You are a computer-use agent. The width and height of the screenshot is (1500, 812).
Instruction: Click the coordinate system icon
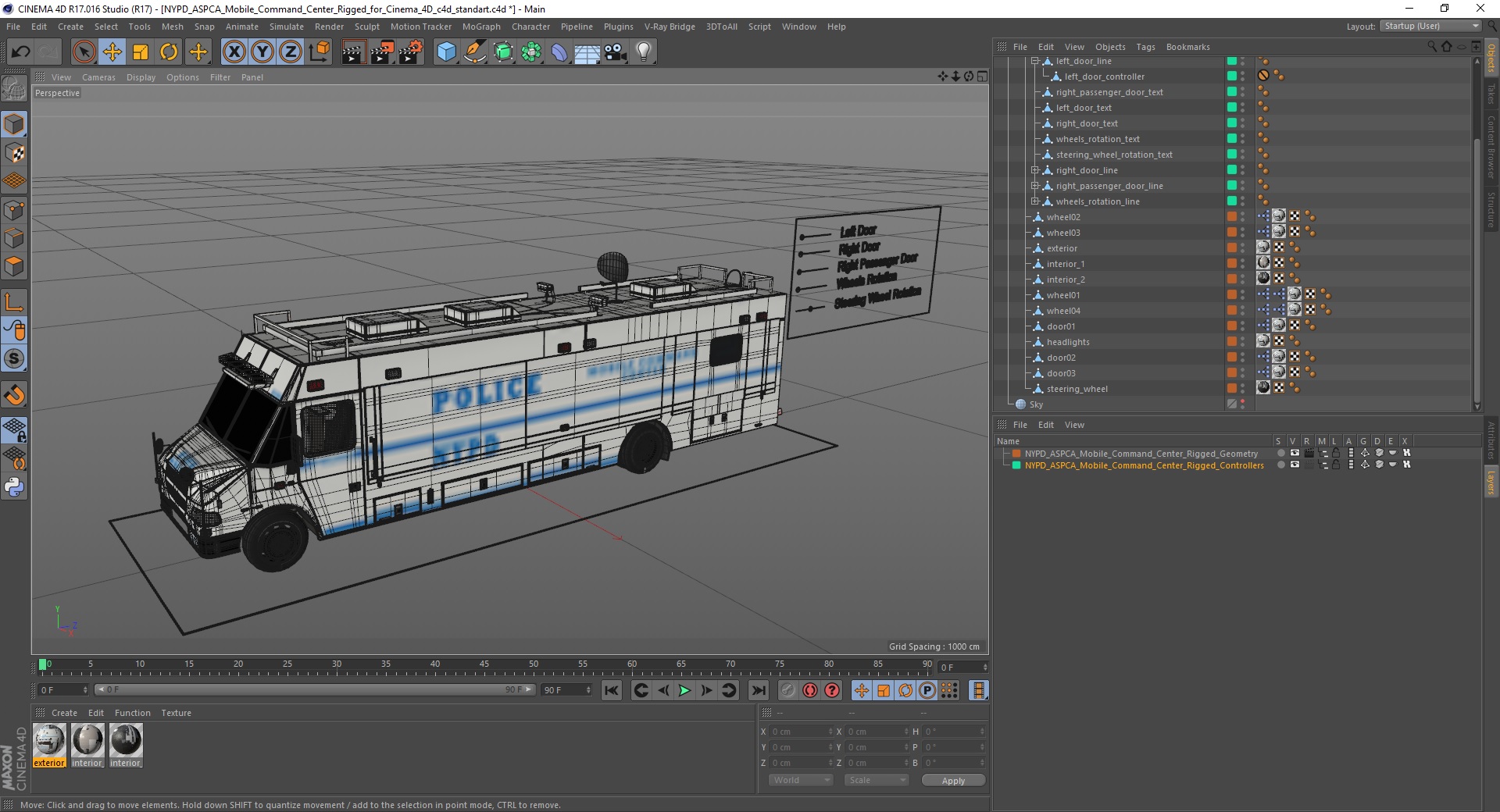click(x=319, y=52)
